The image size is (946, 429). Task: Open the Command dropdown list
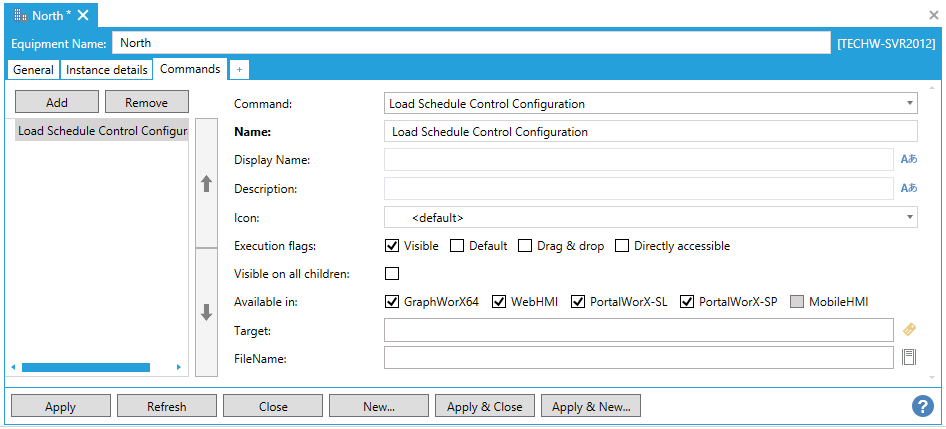pos(909,103)
